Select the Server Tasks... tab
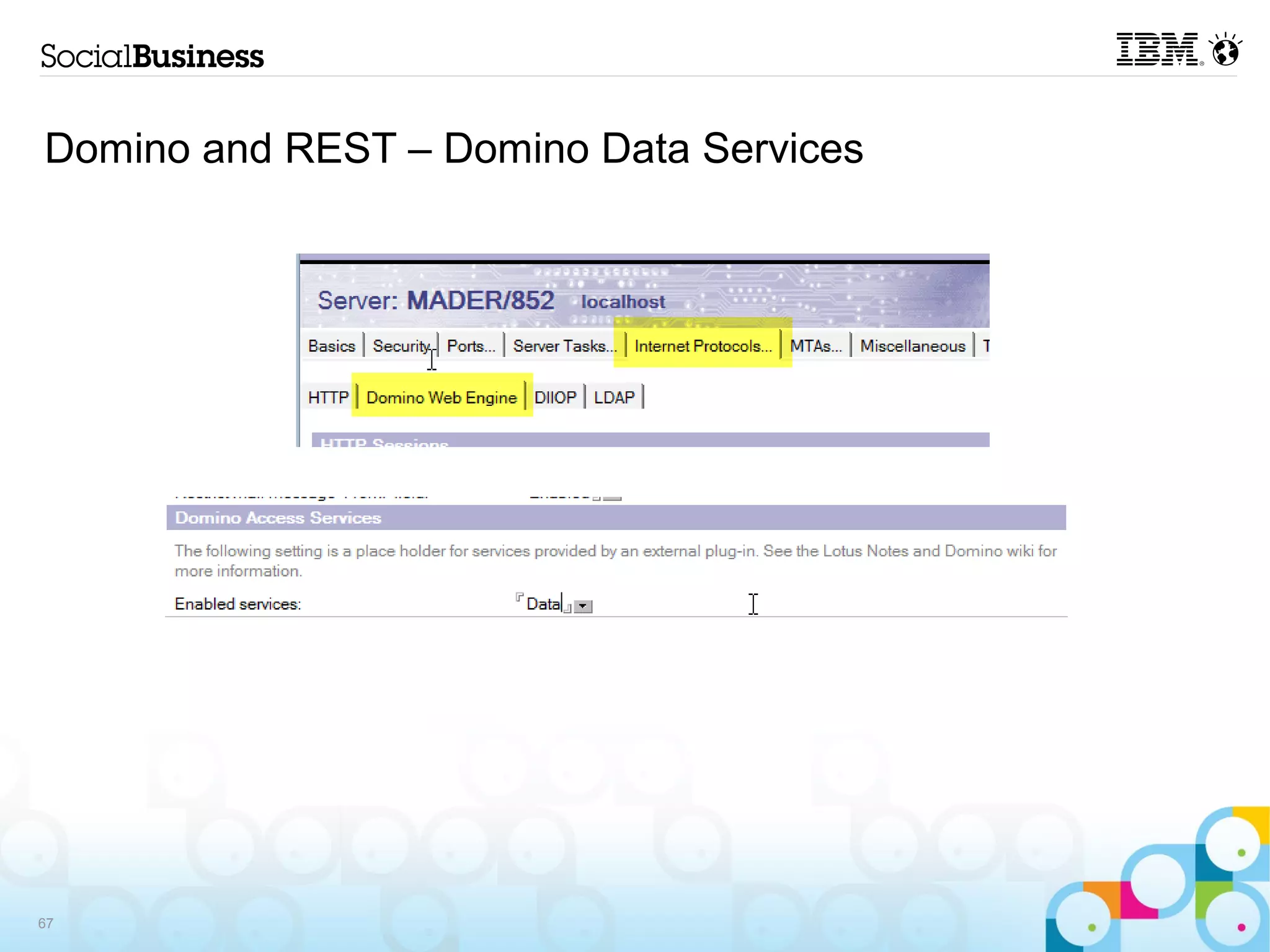Viewport: 1270px width, 952px height. coord(564,346)
